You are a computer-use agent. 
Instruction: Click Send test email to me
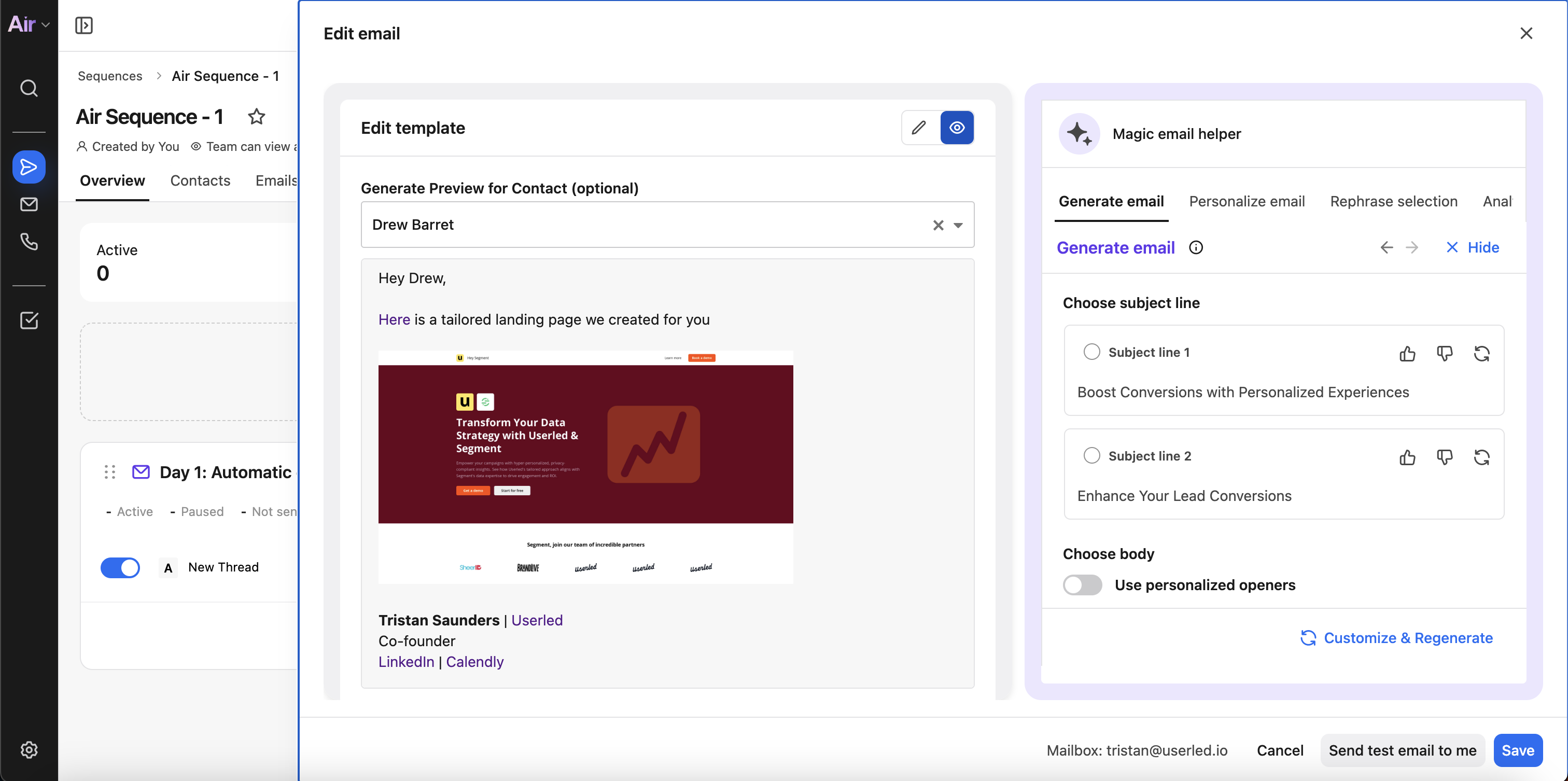point(1402,750)
